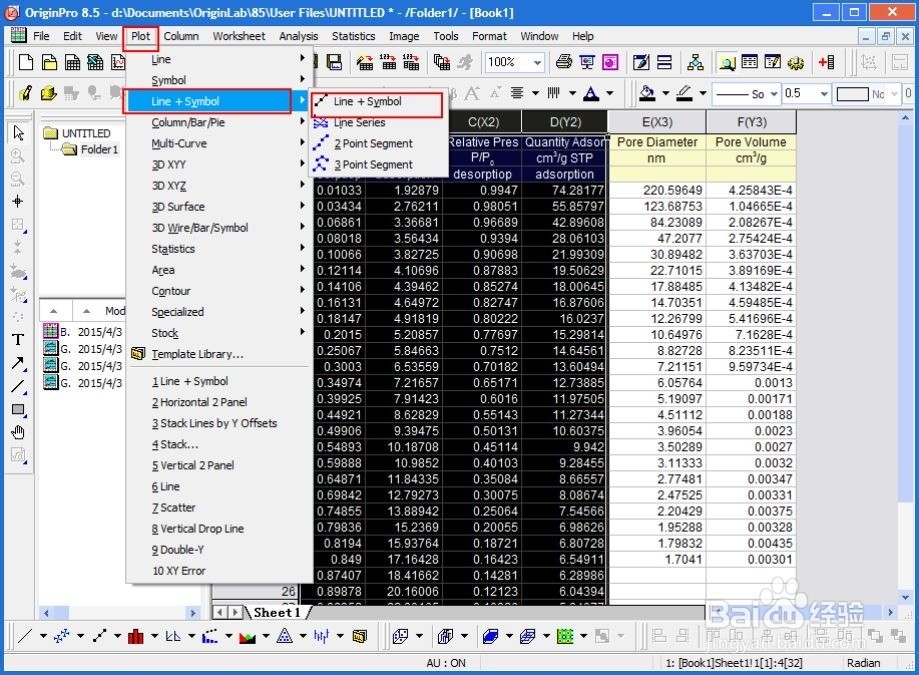The width and height of the screenshot is (919, 675).
Task: Select the Rectangle tool
Action: (x=18, y=410)
